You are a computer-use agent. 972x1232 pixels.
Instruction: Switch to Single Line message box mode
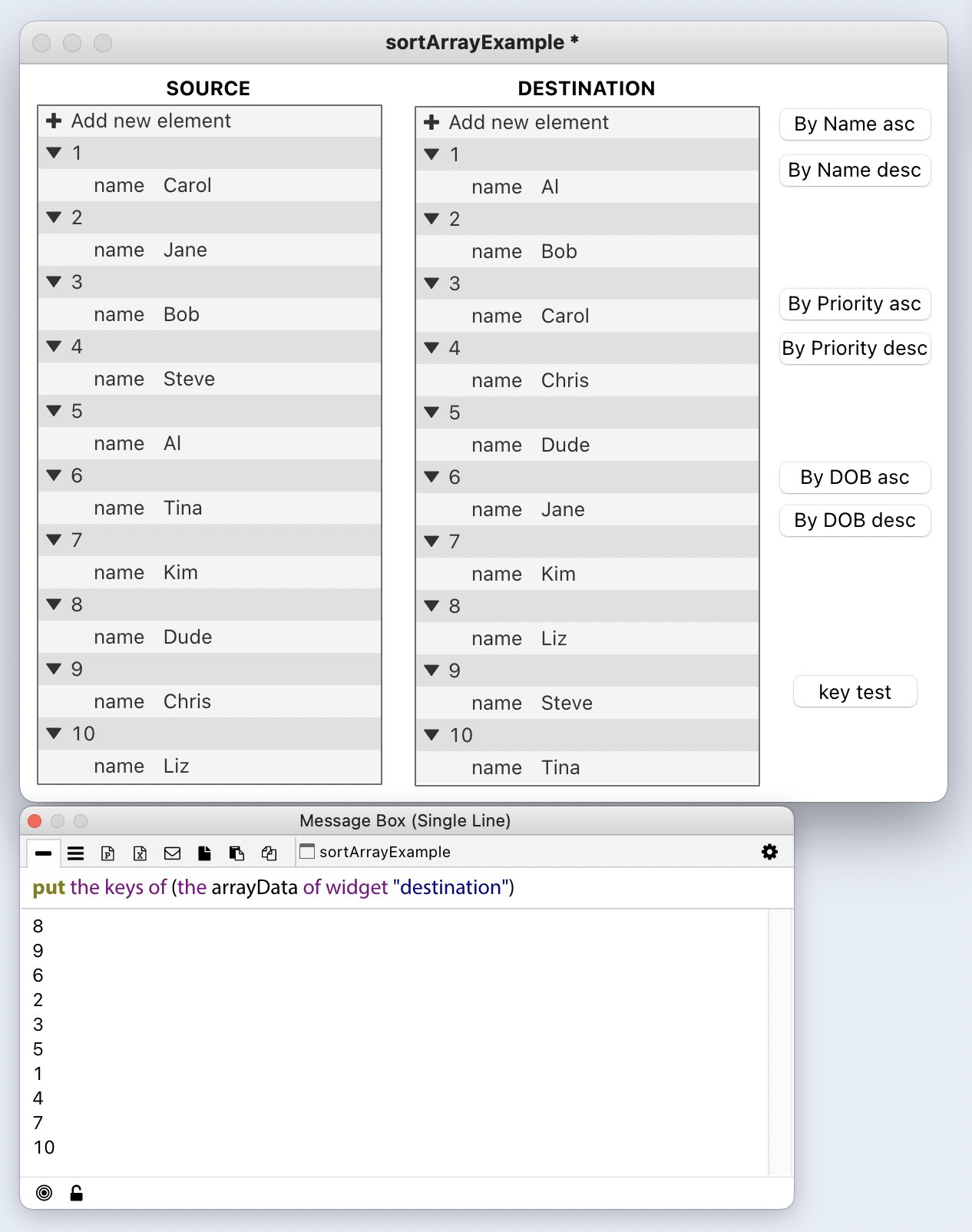(43, 853)
